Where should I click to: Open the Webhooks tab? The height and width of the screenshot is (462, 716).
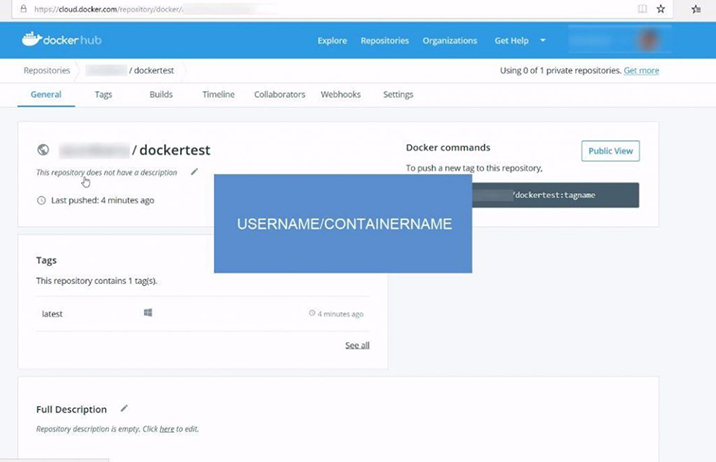pyautogui.click(x=341, y=95)
